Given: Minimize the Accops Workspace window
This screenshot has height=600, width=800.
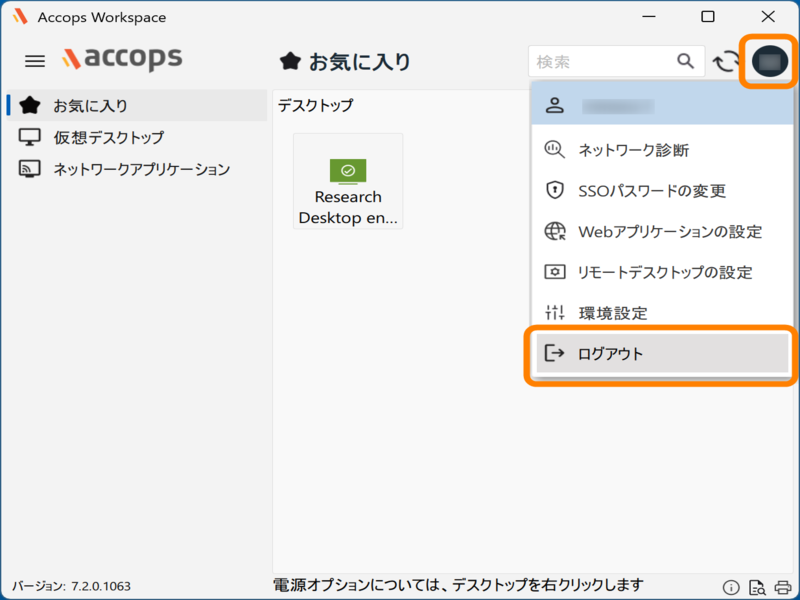Looking at the screenshot, I should [648, 17].
